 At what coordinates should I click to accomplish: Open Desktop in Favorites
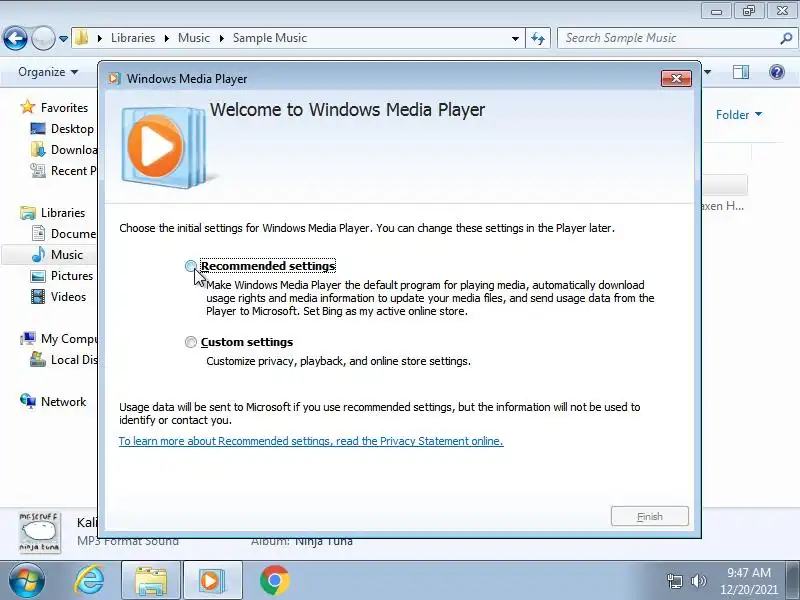coord(72,129)
